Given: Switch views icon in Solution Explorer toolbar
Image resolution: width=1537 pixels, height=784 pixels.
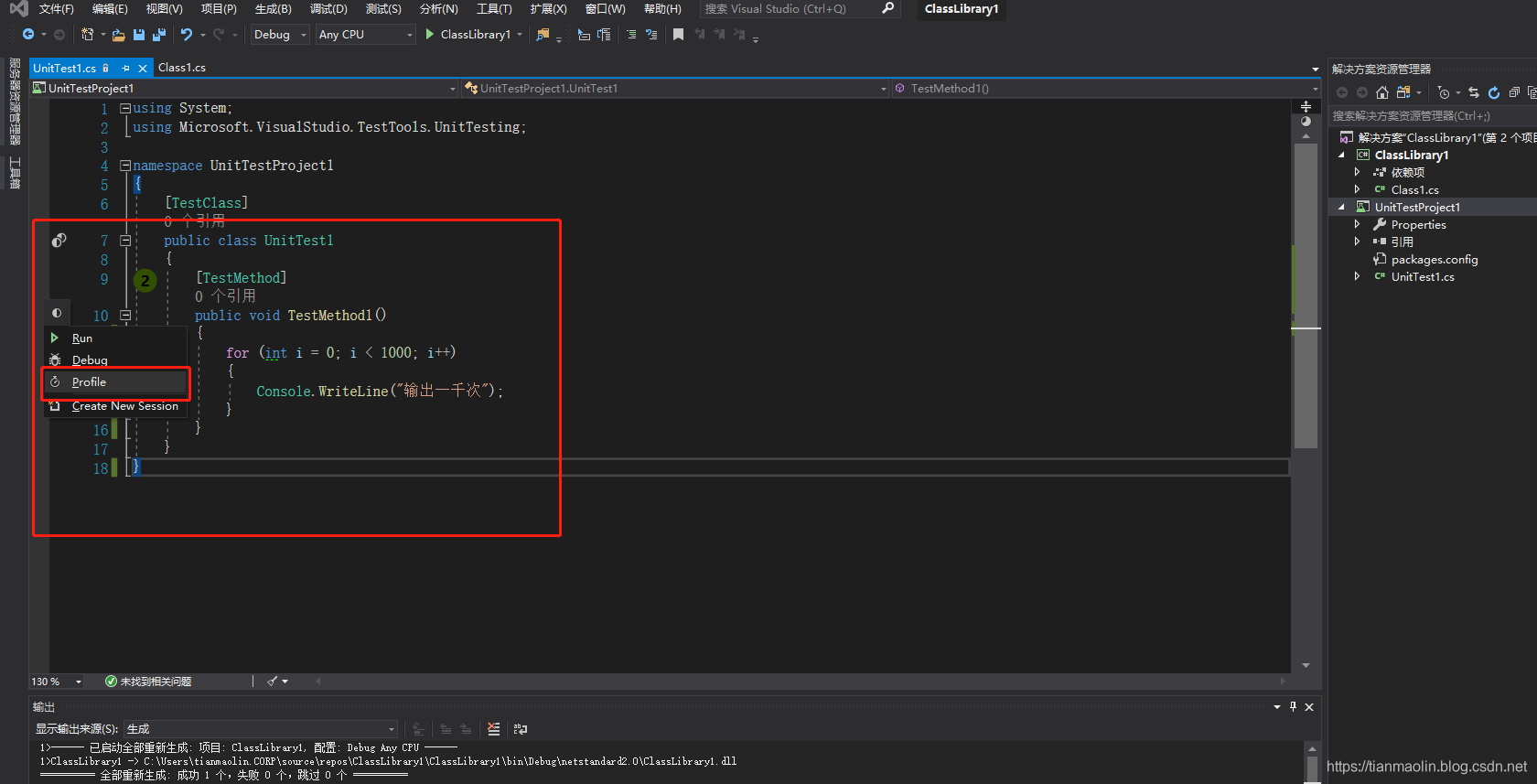Looking at the screenshot, I should (1403, 92).
